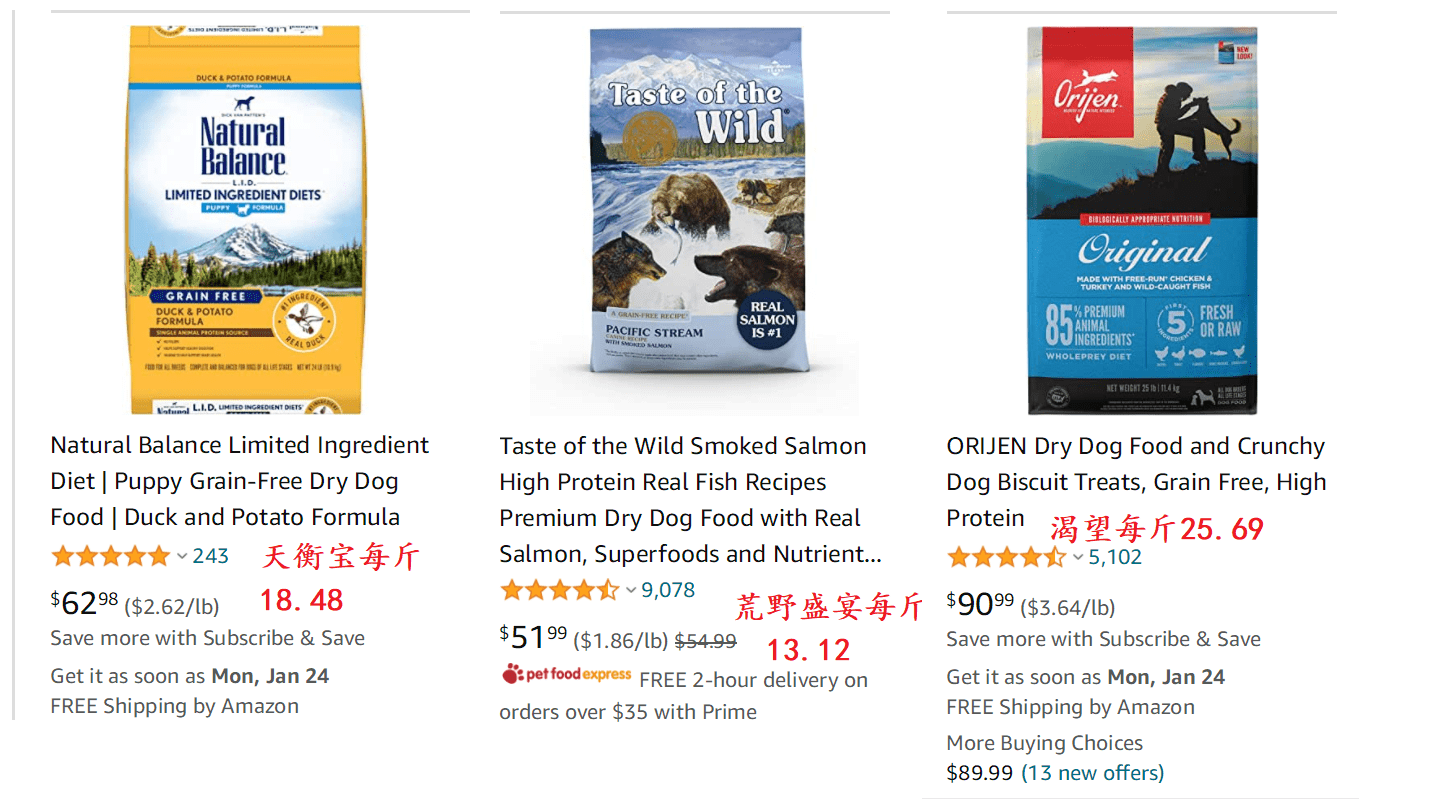The width and height of the screenshot is (1448, 802).
Task: Click the 13 new offers link
Action: point(1092,773)
